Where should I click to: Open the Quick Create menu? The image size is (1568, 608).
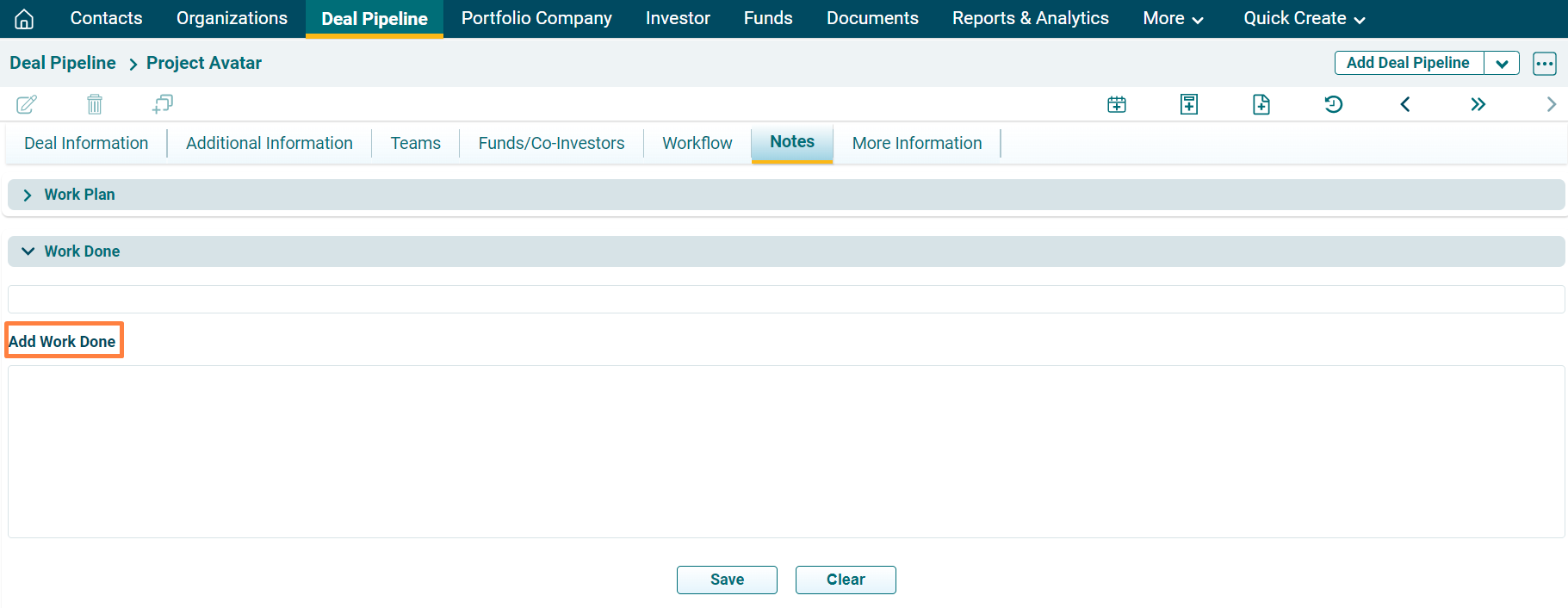[x=1304, y=18]
